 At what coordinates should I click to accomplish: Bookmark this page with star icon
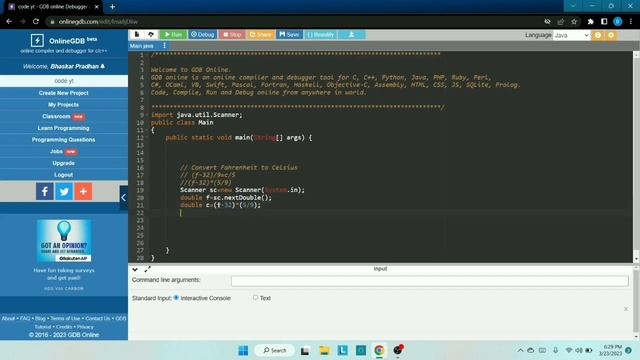[574, 21]
